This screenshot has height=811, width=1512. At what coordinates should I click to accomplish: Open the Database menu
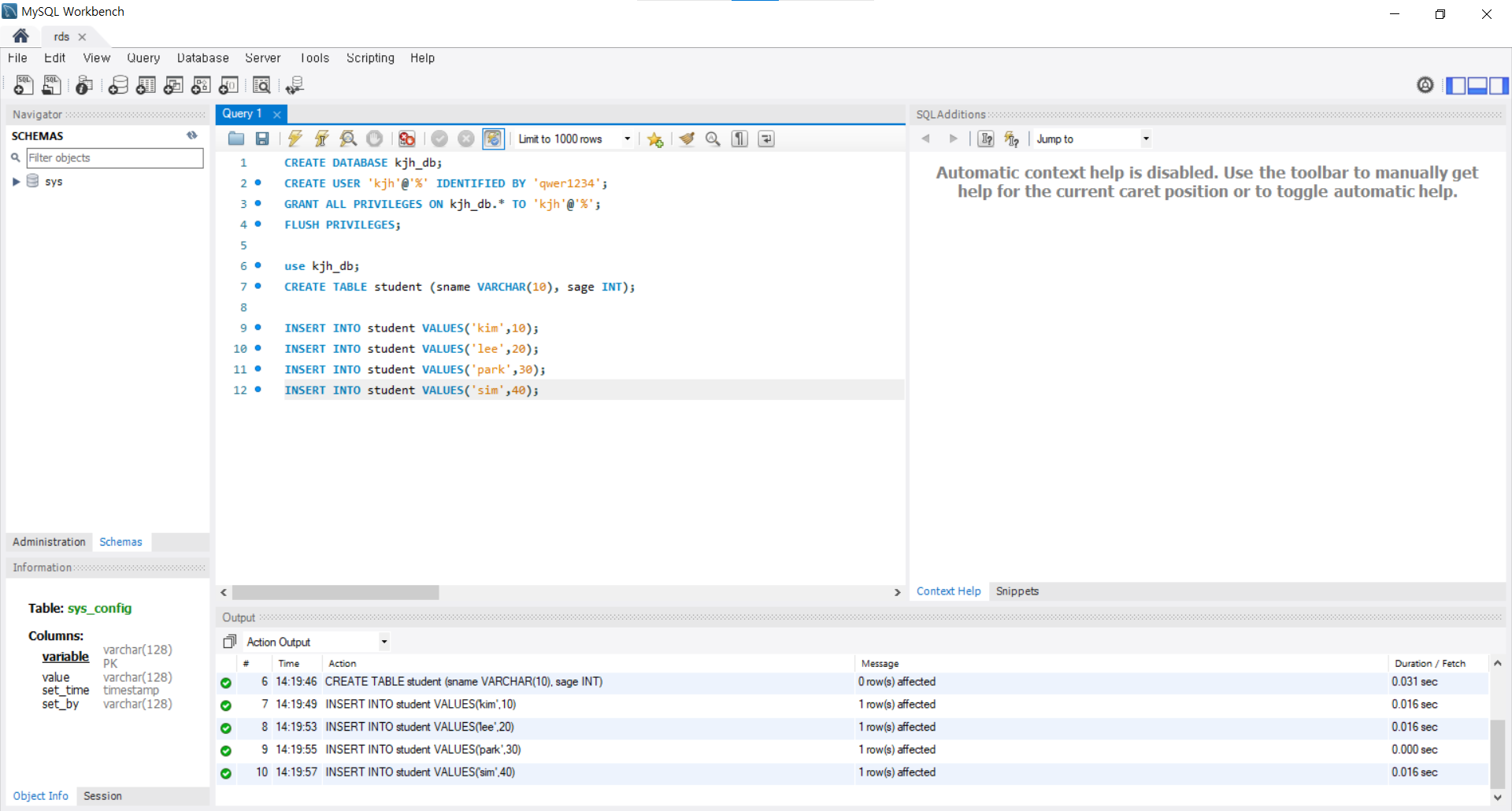point(202,57)
